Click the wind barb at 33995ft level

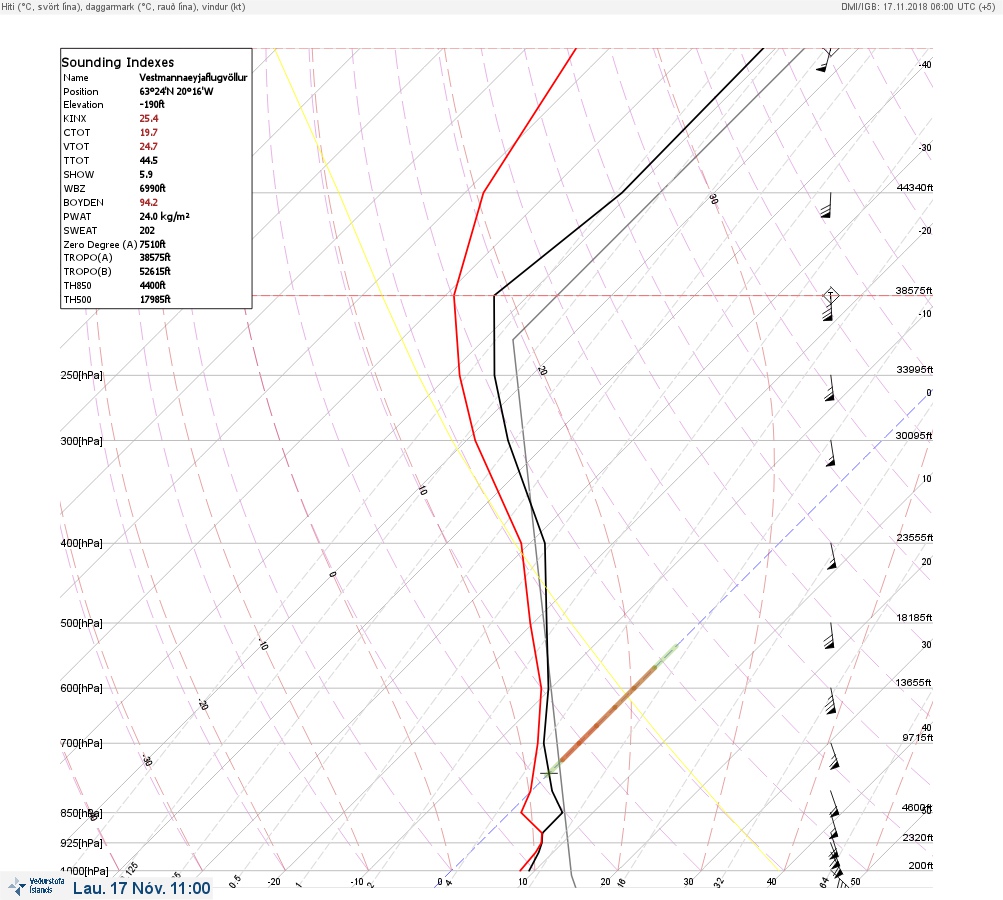(x=830, y=388)
